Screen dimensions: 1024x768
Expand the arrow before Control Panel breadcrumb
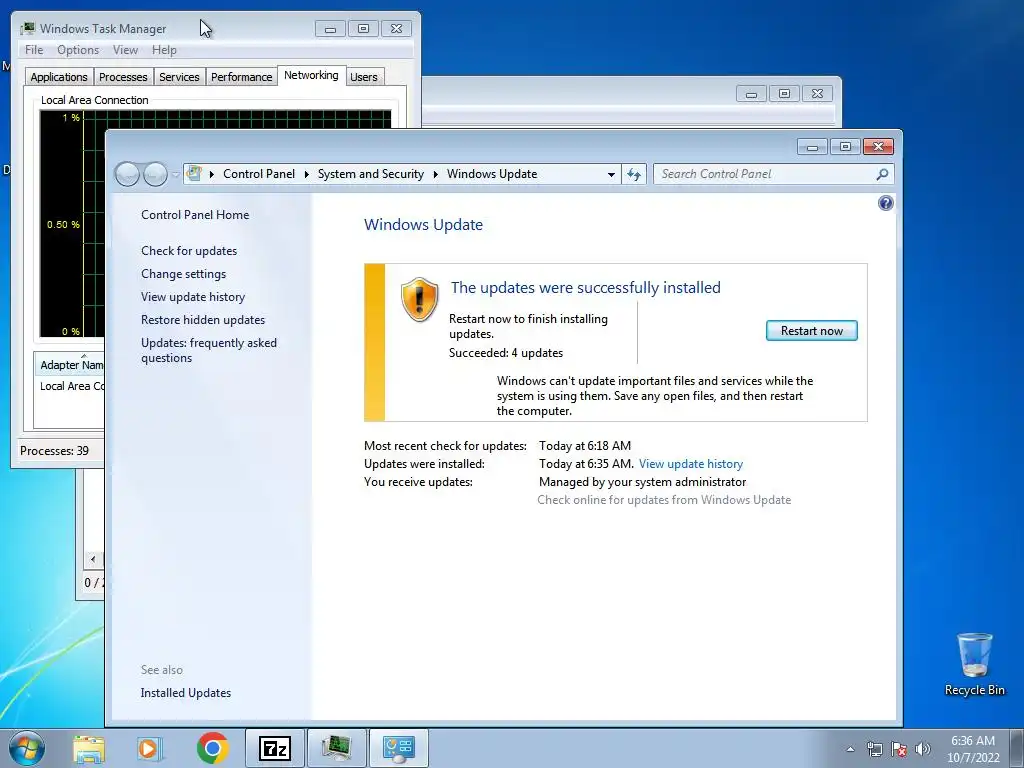(x=211, y=174)
